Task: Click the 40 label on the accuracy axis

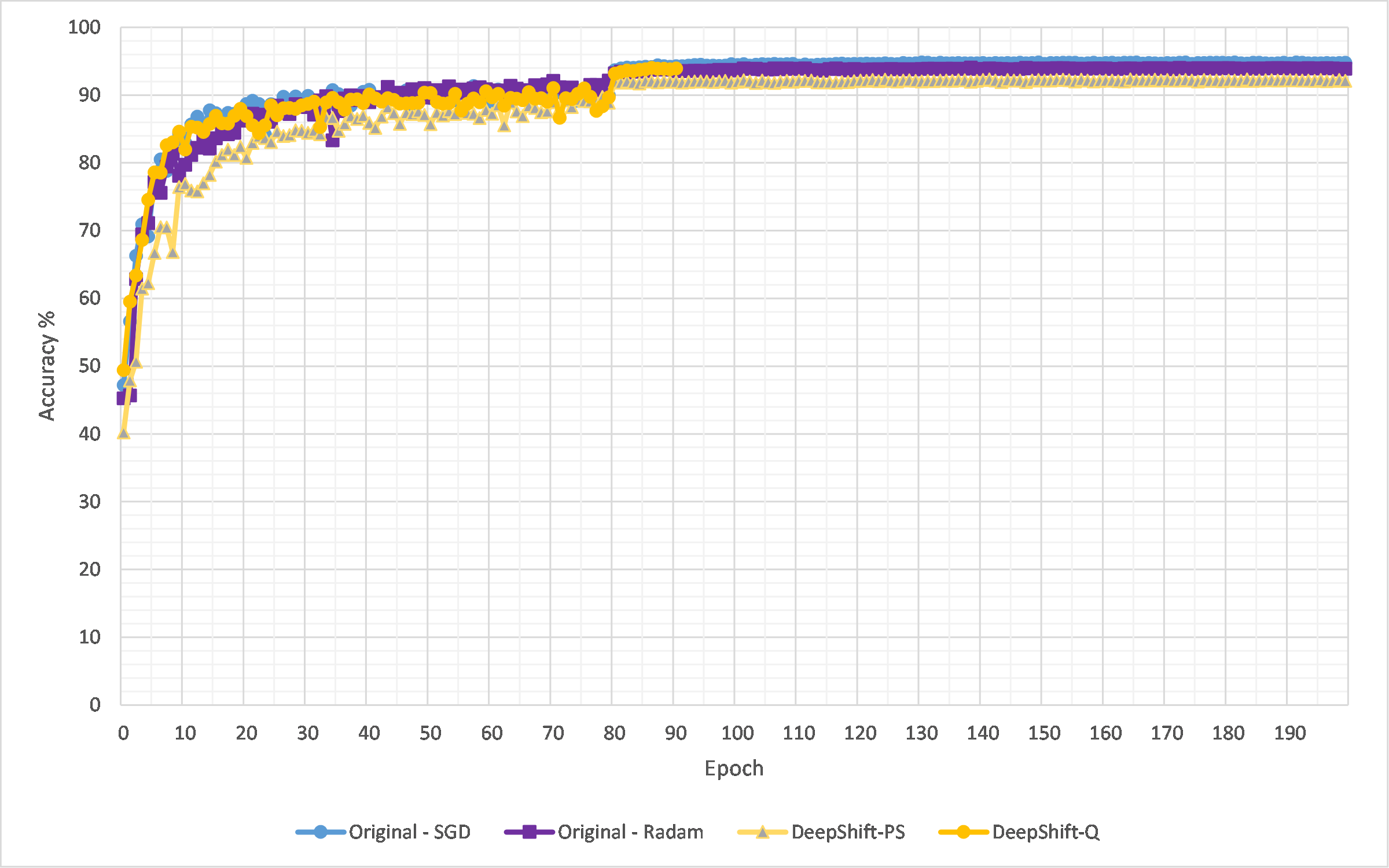Action: [x=90, y=433]
